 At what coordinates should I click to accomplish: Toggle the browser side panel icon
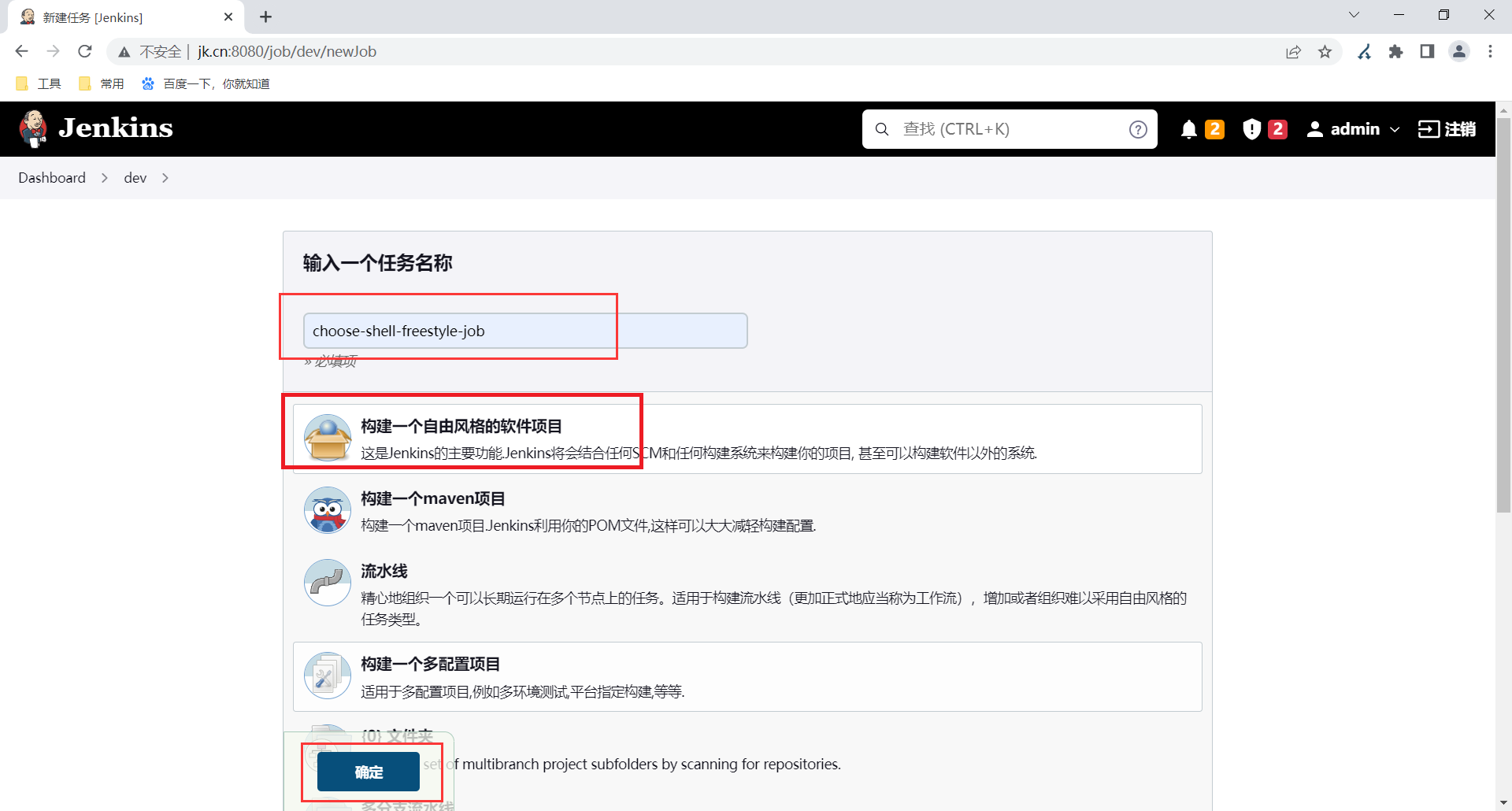click(1427, 52)
